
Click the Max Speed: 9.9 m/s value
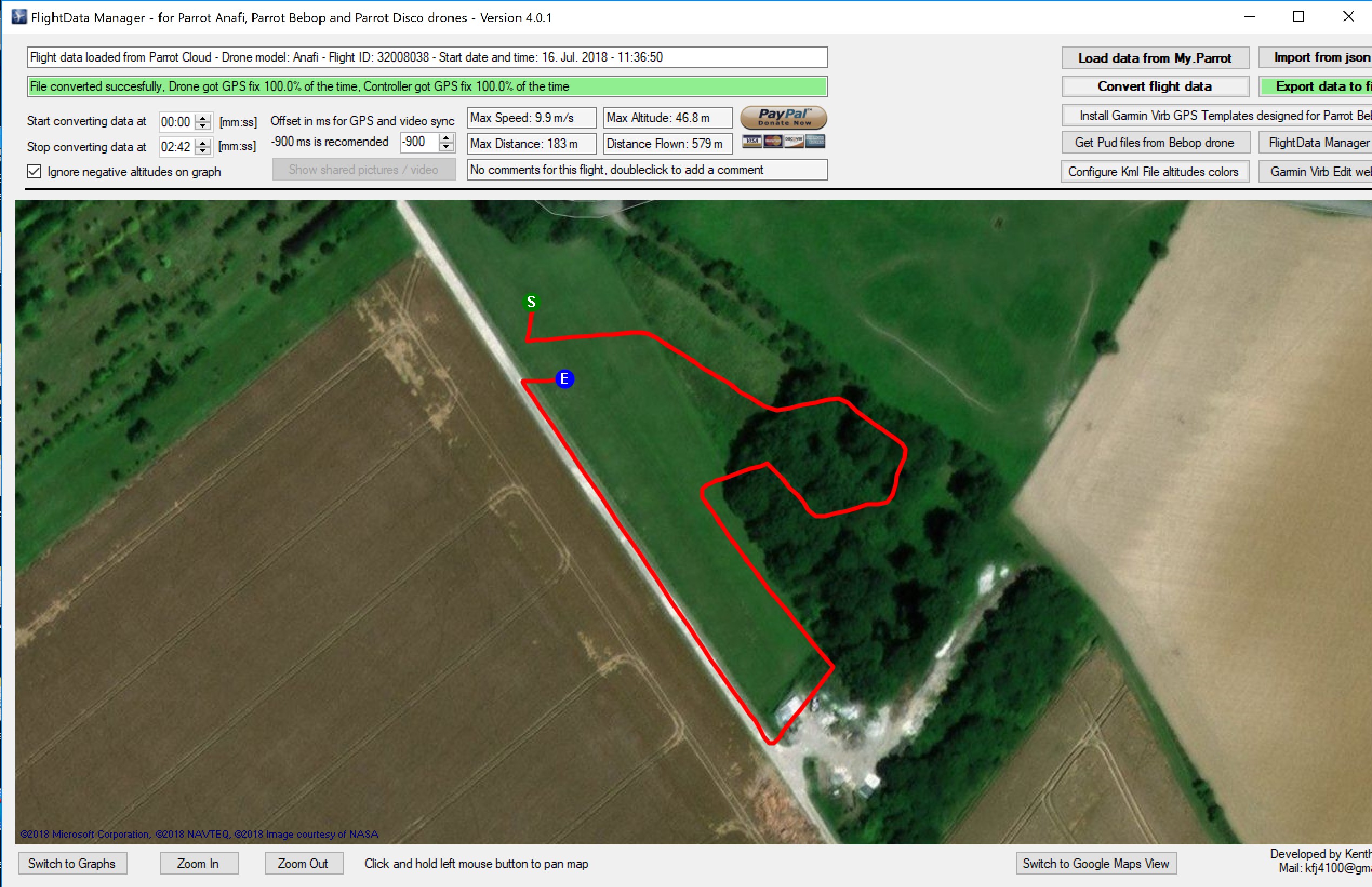(531, 118)
